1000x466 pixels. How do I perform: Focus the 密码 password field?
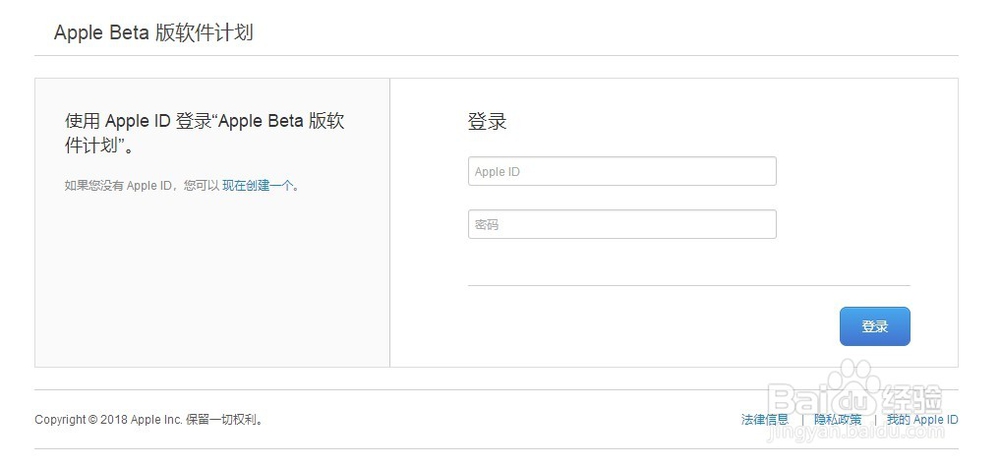[x=621, y=224]
